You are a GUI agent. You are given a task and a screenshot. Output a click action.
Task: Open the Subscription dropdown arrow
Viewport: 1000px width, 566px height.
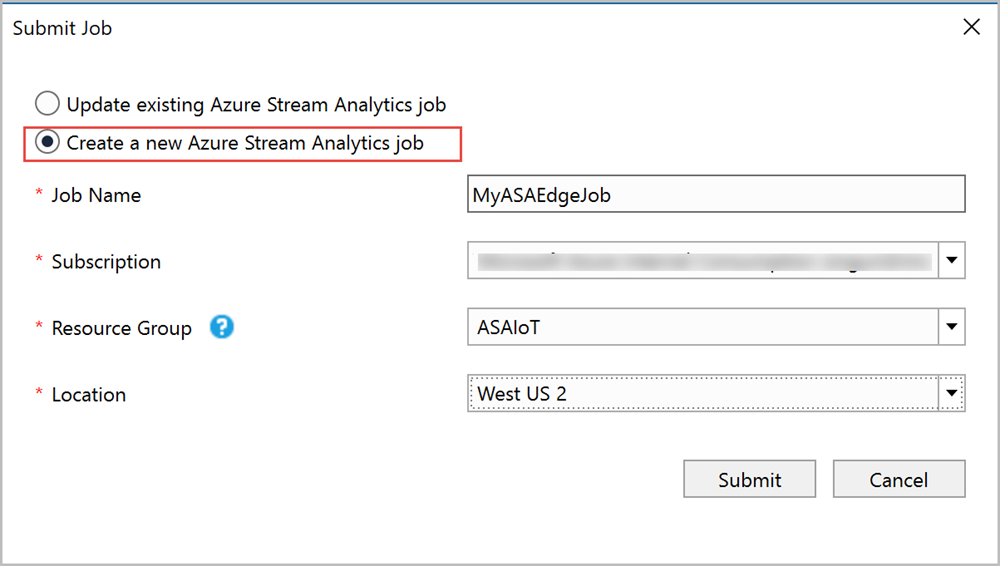(x=952, y=260)
